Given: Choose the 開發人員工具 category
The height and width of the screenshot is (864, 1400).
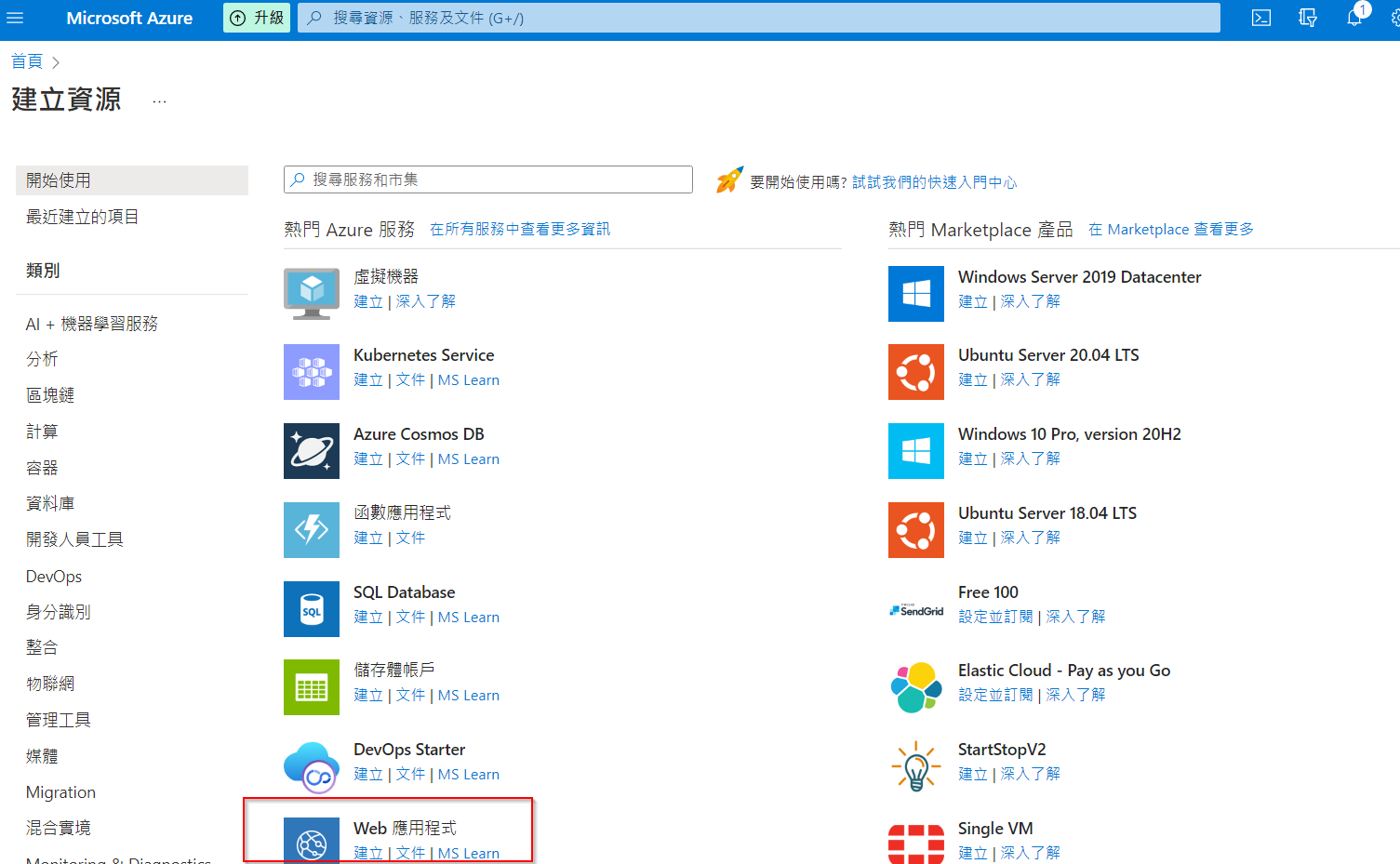Looking at the screenshot, I should pos(74,539).
